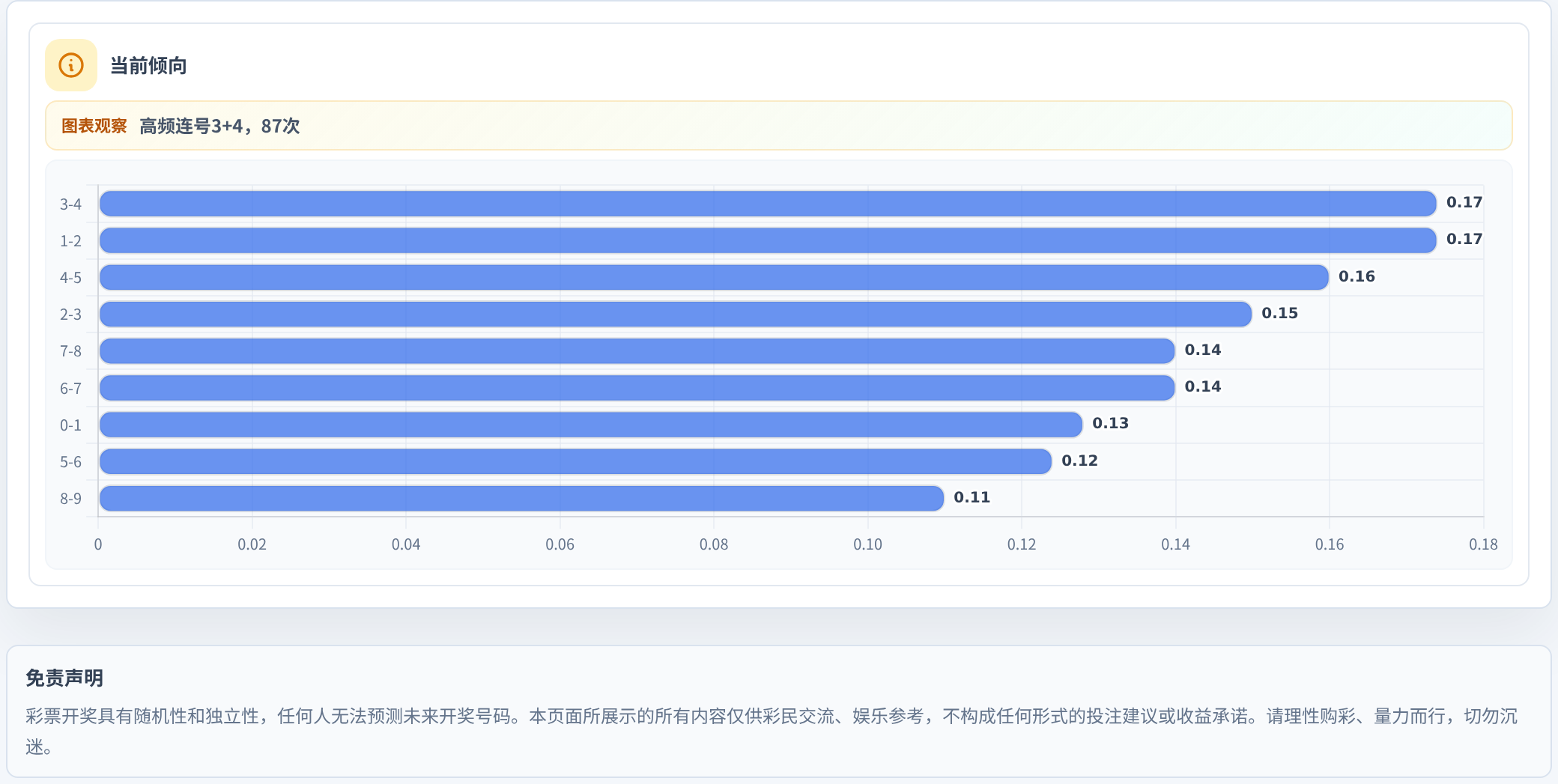The height and width of the screenshot is (784, 1558).
Task: Click the 0.14 value of the 7-8 bar
Action: [x=1202, y=350]
